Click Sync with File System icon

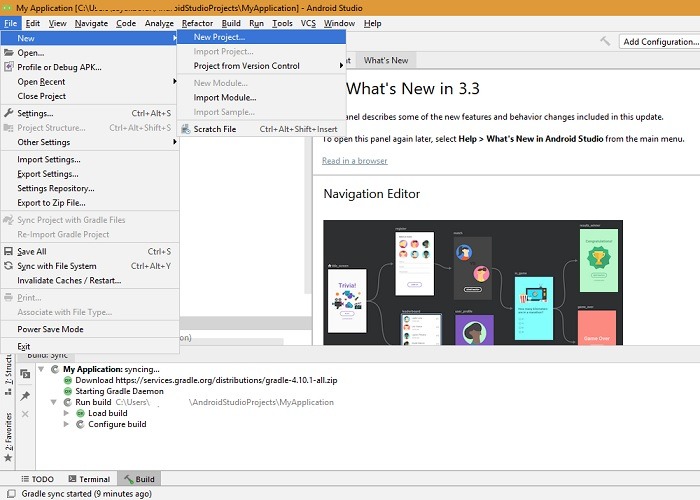(8, 266)
